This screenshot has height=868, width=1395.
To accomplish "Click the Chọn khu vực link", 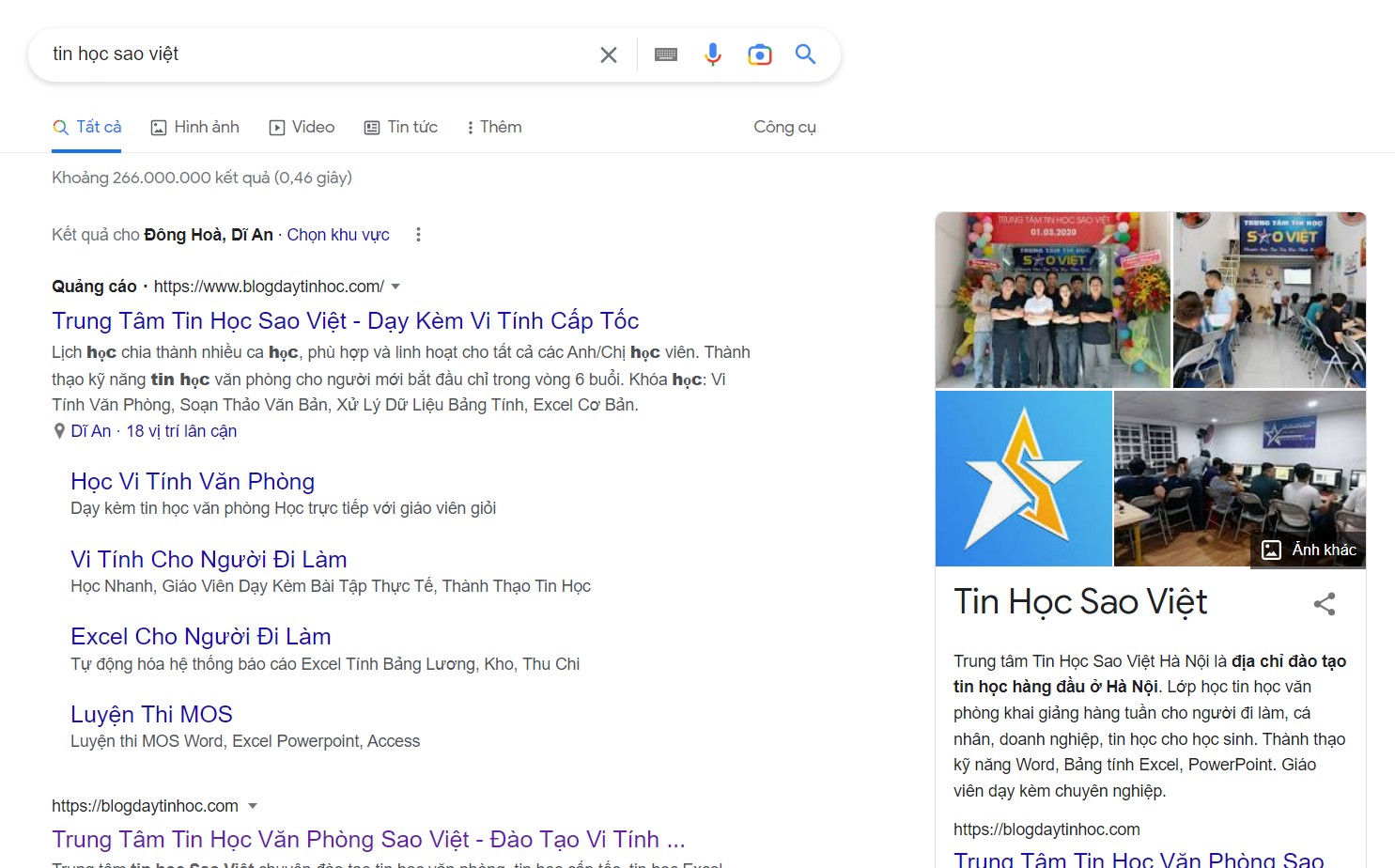I will pos(337,234).
